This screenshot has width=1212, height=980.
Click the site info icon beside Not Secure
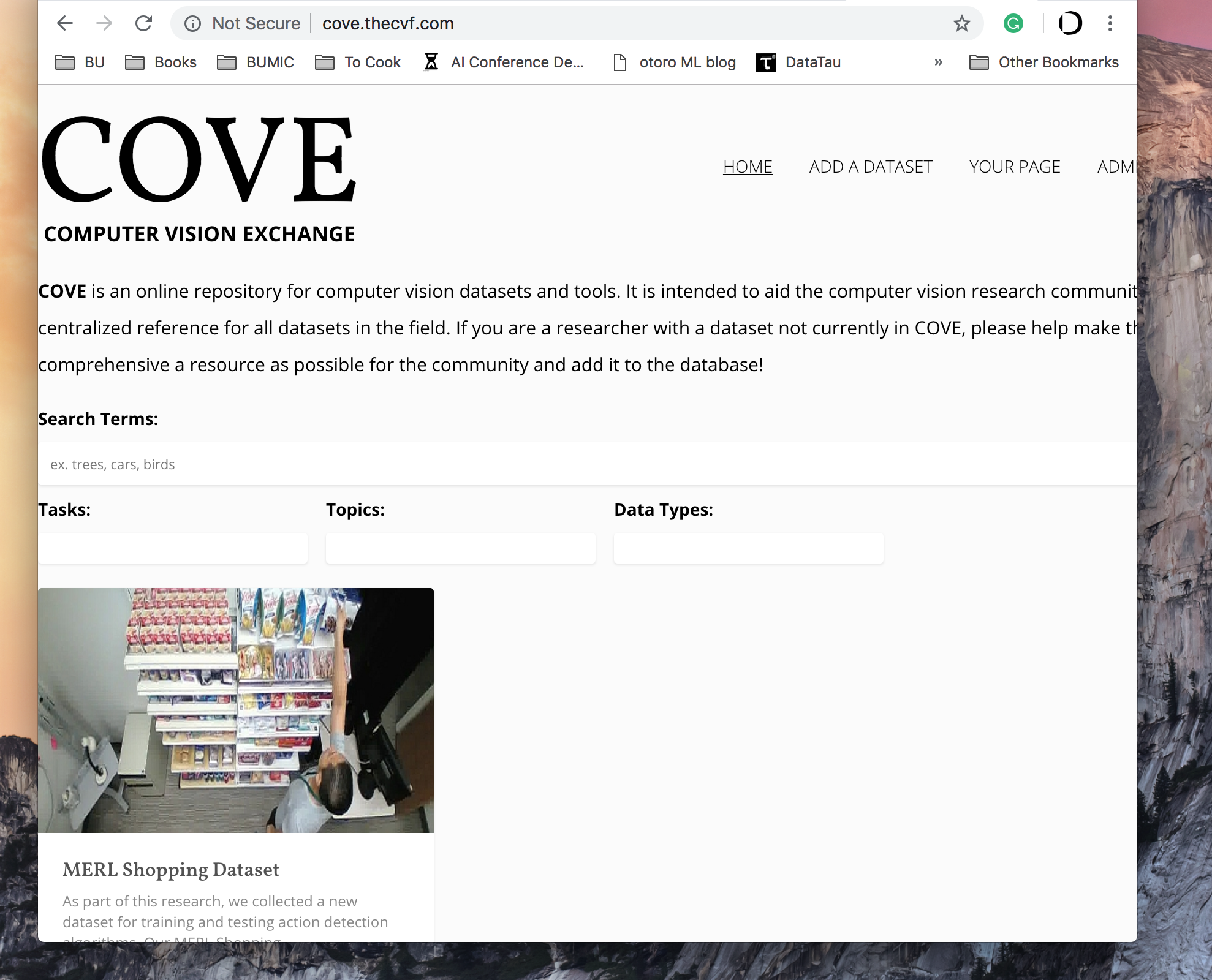click(x=192, y=23)
